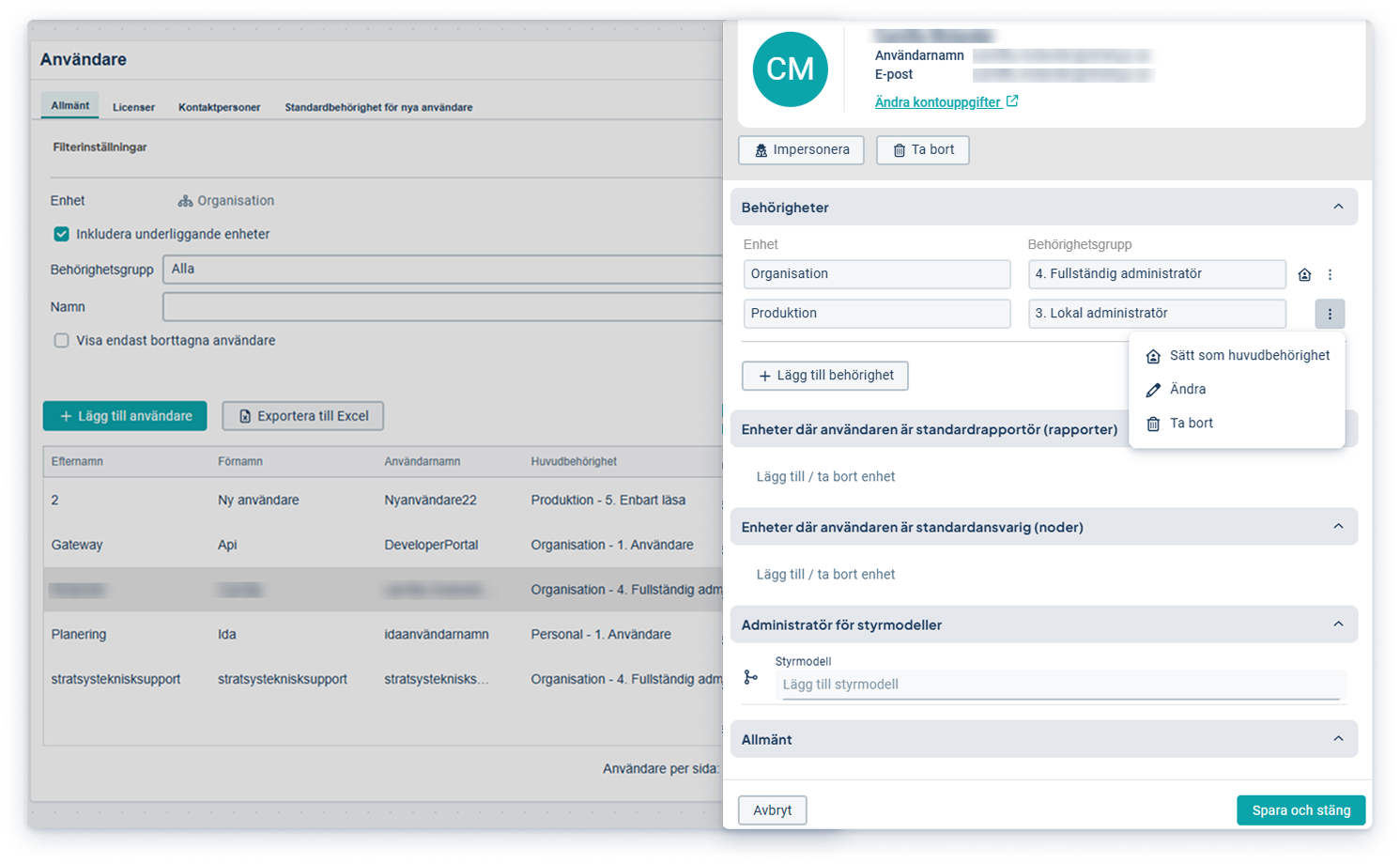The height and width of the screenshot is (864, 1400).
Task: Collapse the Behörigheter section
Action: (x=1338, y=207)
